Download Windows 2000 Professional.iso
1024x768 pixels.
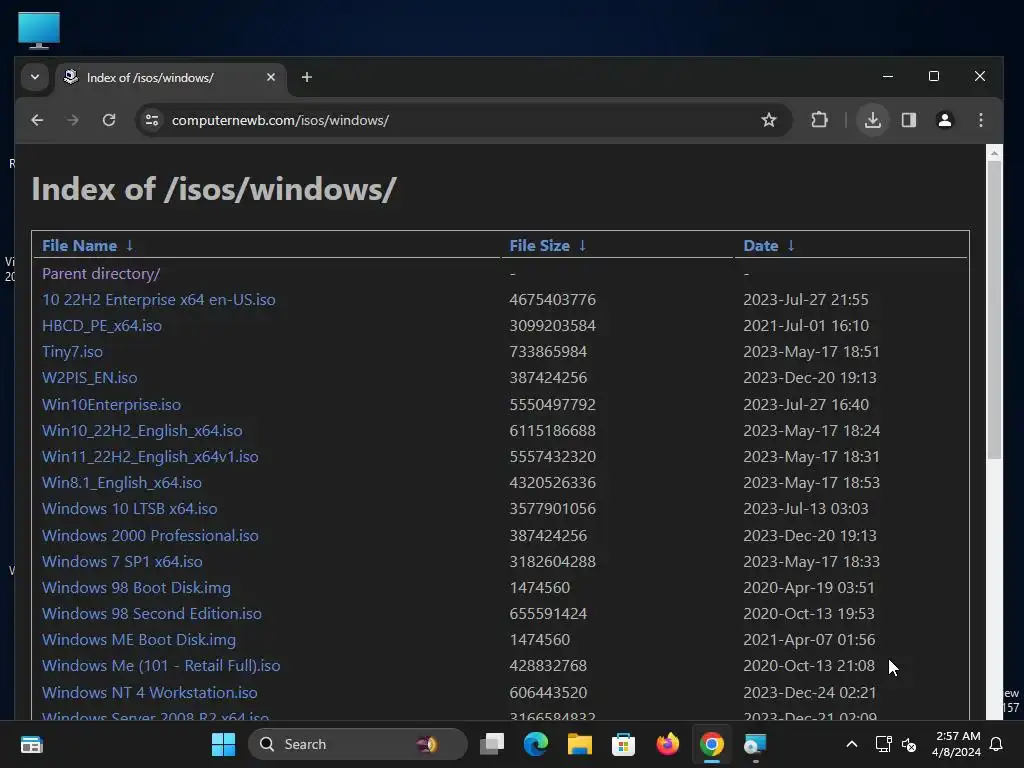point(150,536)
